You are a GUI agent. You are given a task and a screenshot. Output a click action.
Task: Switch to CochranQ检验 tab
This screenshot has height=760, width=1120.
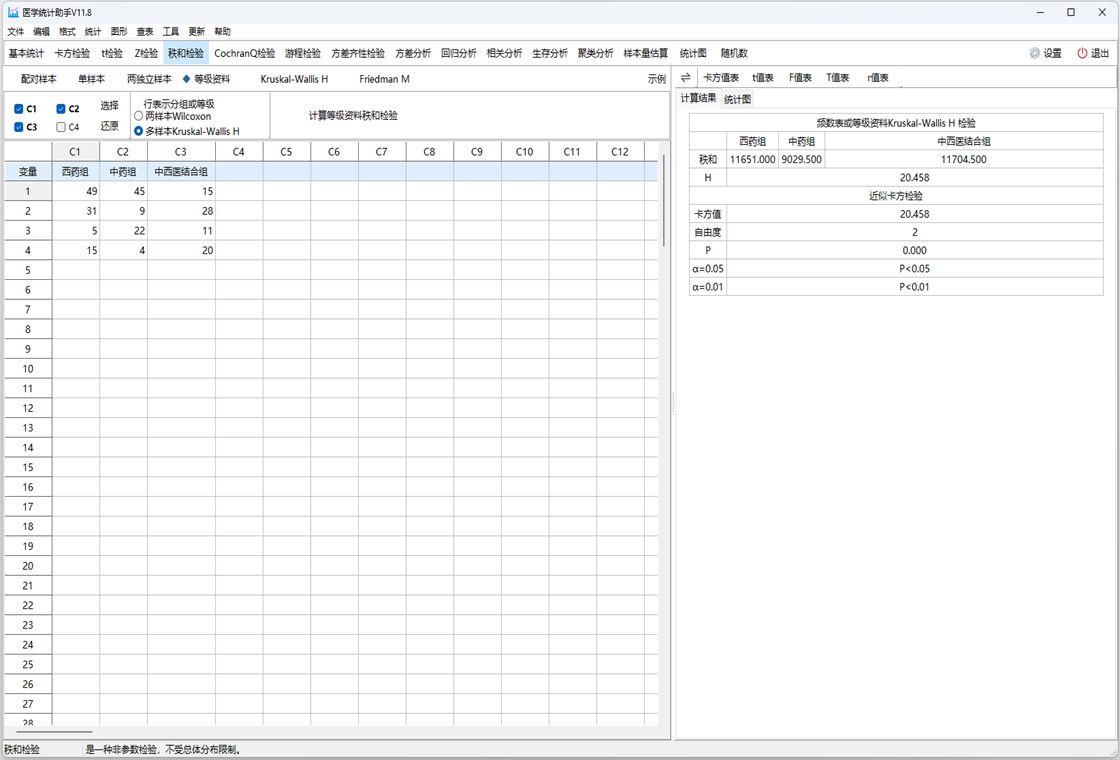click(x=244, y=54)
